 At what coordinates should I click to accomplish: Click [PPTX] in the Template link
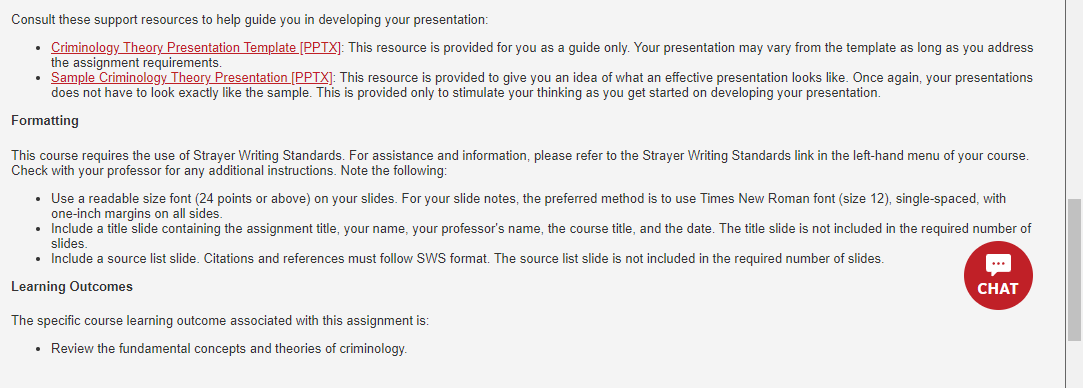320,48
